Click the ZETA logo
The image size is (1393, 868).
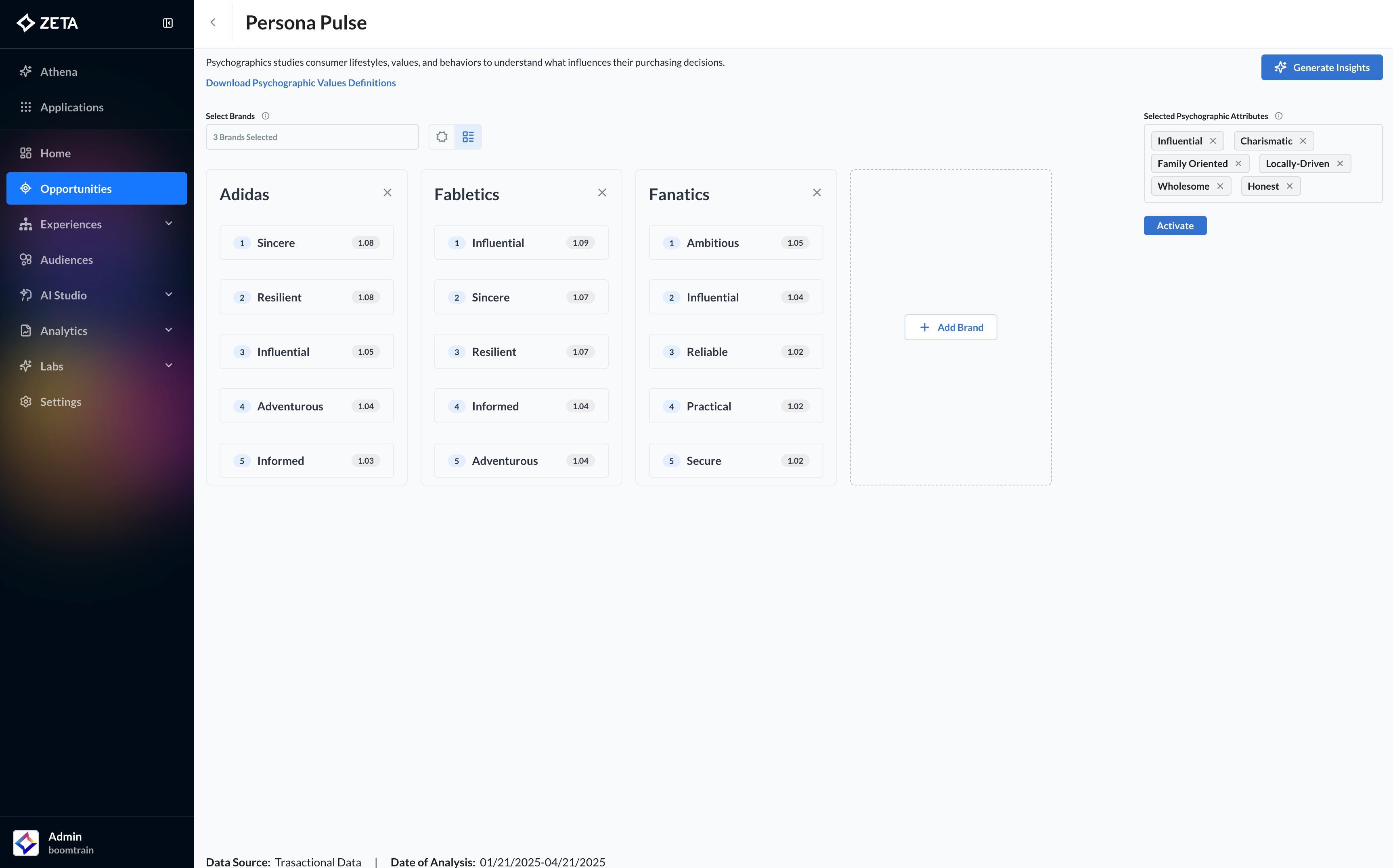[47, 23]
